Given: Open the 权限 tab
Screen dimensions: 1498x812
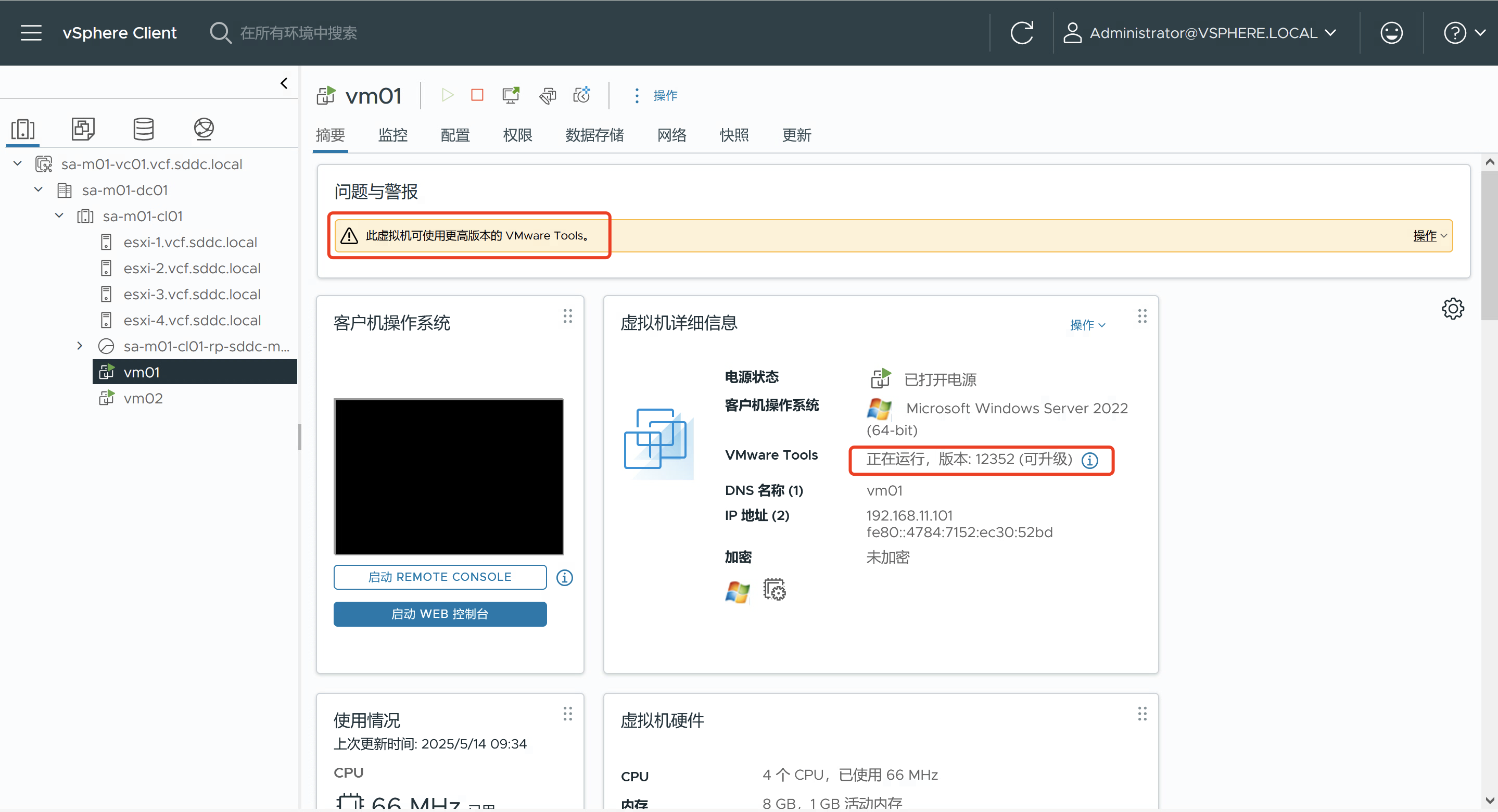Looking at the screenshot, I should click(x=517, y=135).
